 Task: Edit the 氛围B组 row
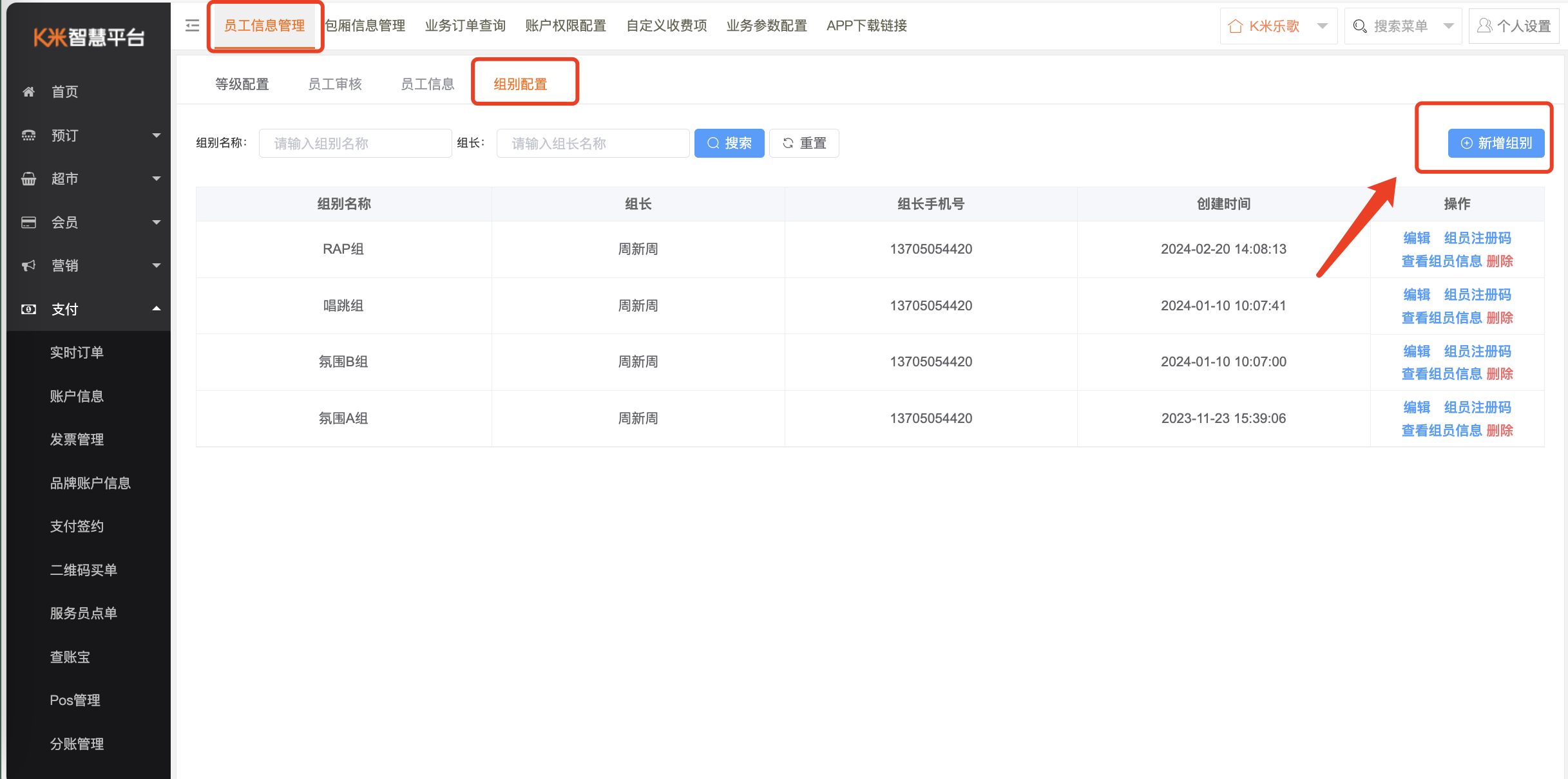point(1417,352)
